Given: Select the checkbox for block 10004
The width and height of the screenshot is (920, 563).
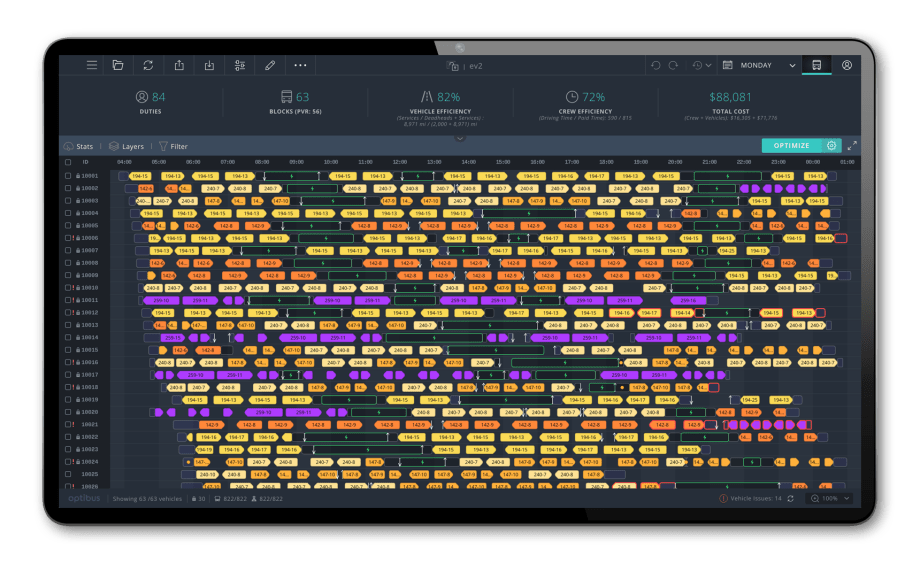Looking at the screenshot, I should coord(69,213).
